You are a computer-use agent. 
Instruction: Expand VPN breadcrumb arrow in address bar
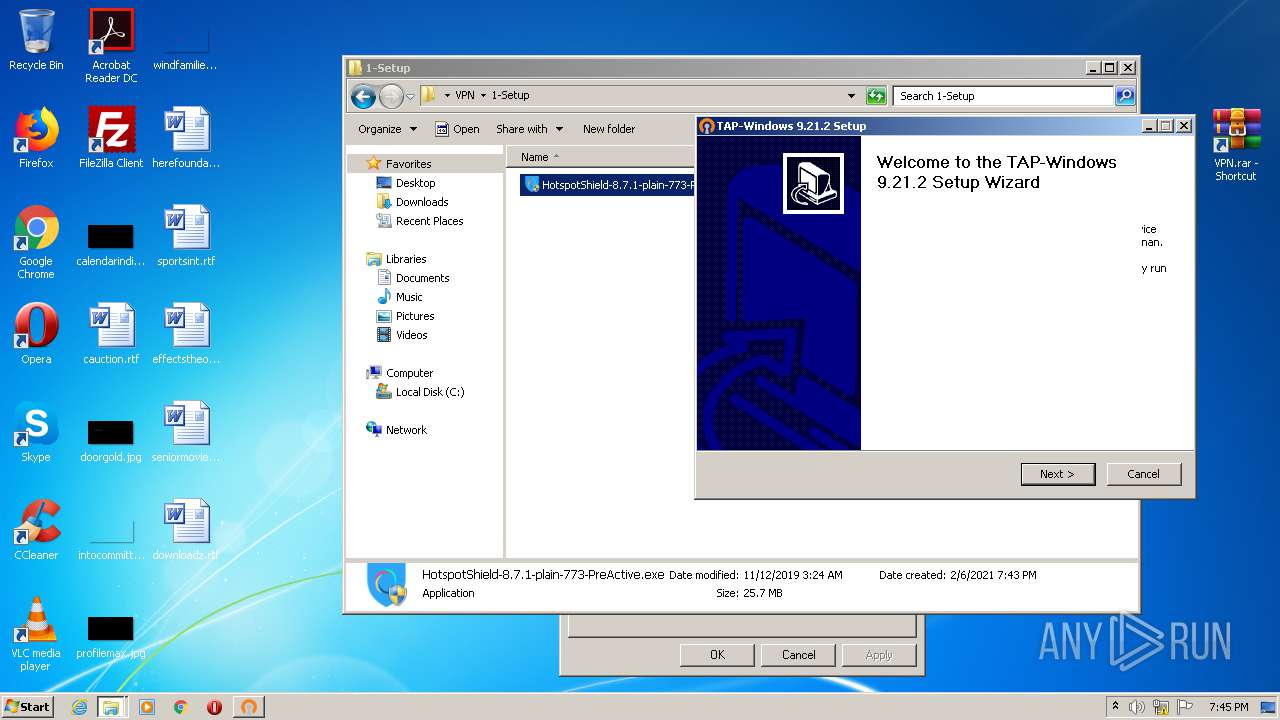click(x=483, y=96)
